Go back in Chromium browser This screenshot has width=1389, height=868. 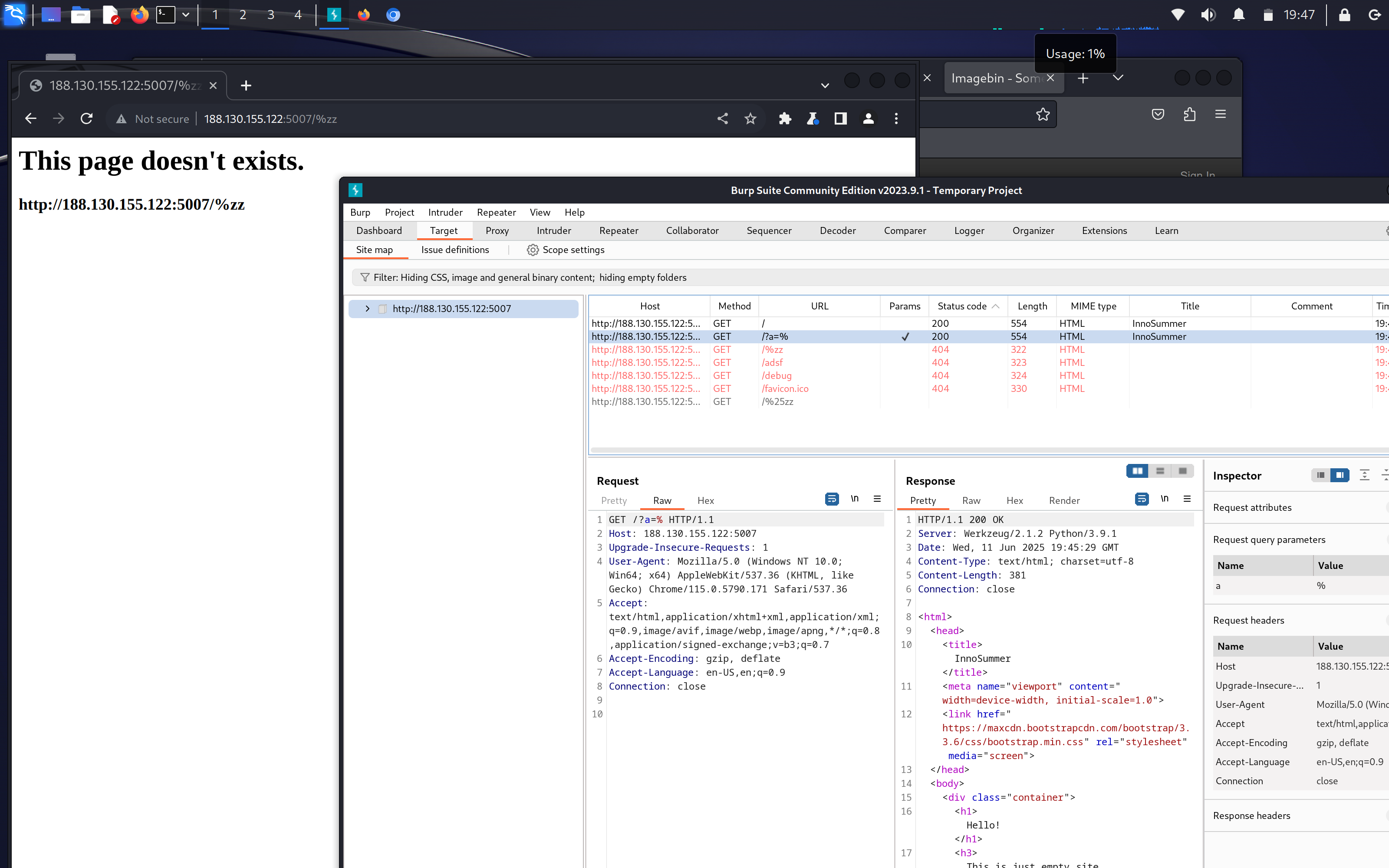[31, 119]
